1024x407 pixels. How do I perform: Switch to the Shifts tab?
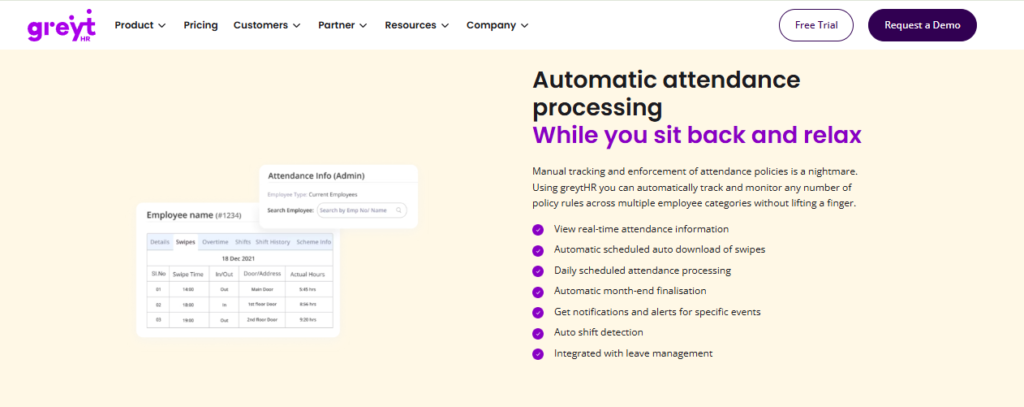pos(243,242)
